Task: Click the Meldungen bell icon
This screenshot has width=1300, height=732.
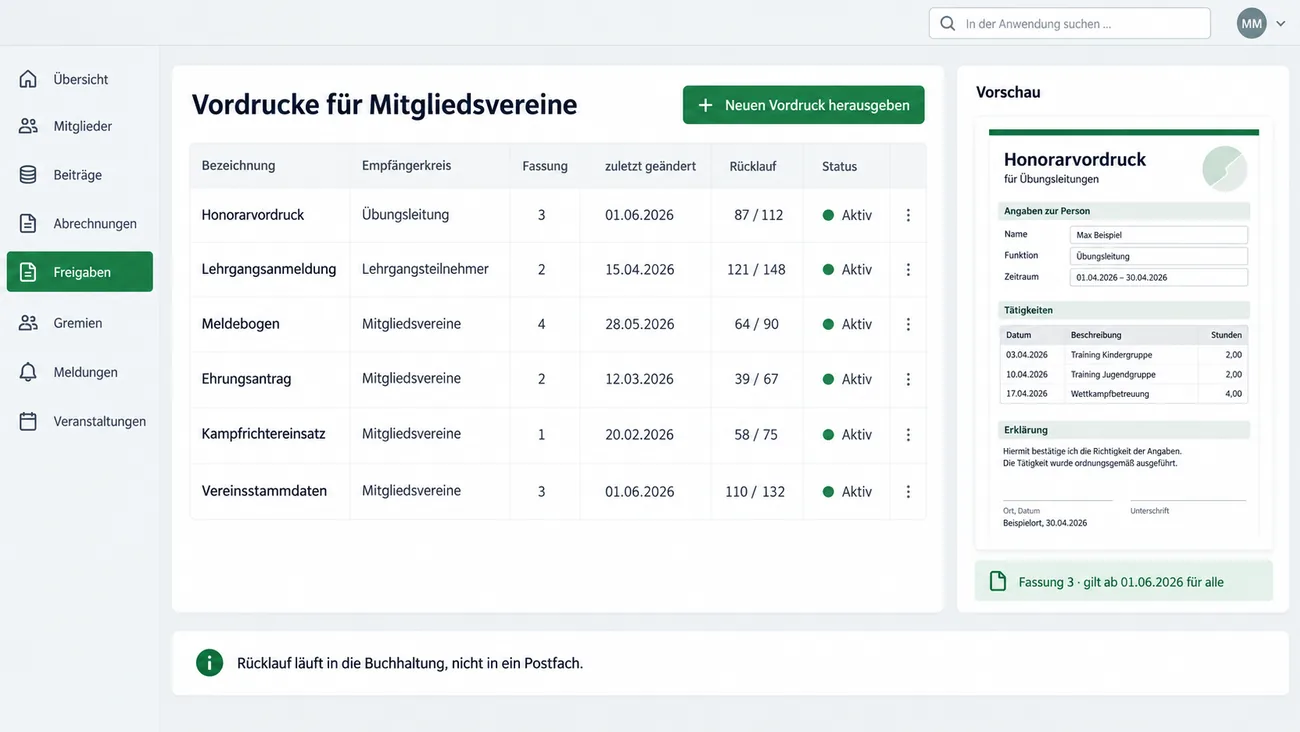Action: coord(28,372)
